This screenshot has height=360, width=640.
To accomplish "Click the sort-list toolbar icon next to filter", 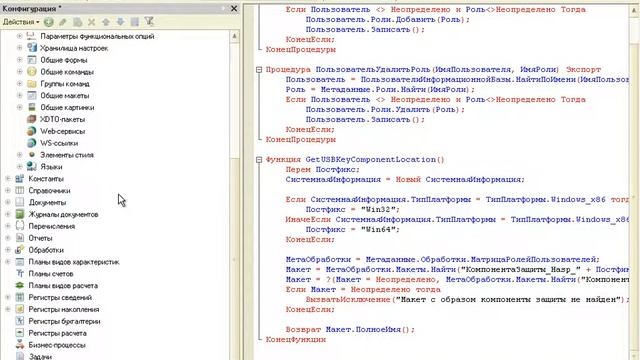I will coord(135,22).
